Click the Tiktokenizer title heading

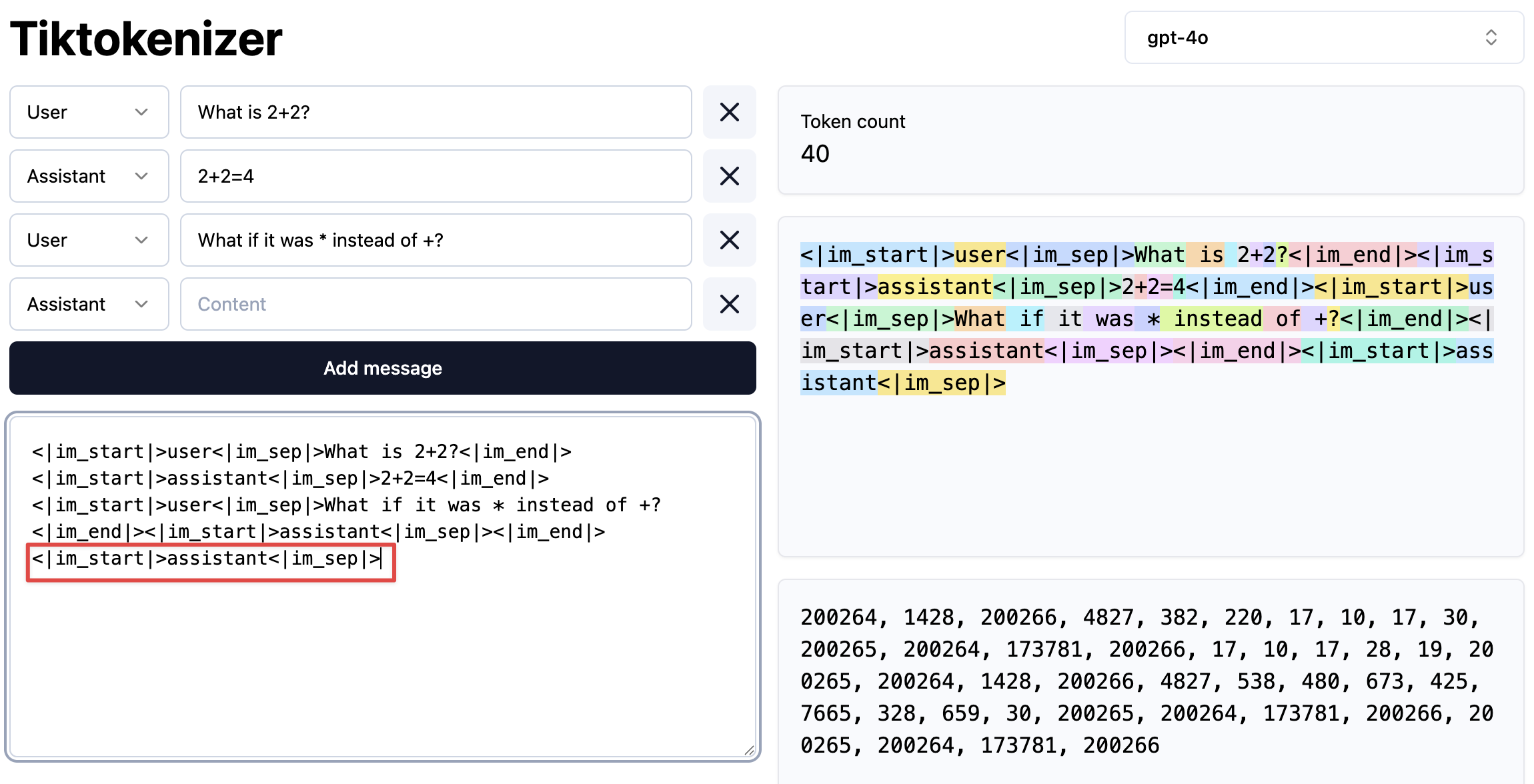pyautogui.click(x=146, y=39)
